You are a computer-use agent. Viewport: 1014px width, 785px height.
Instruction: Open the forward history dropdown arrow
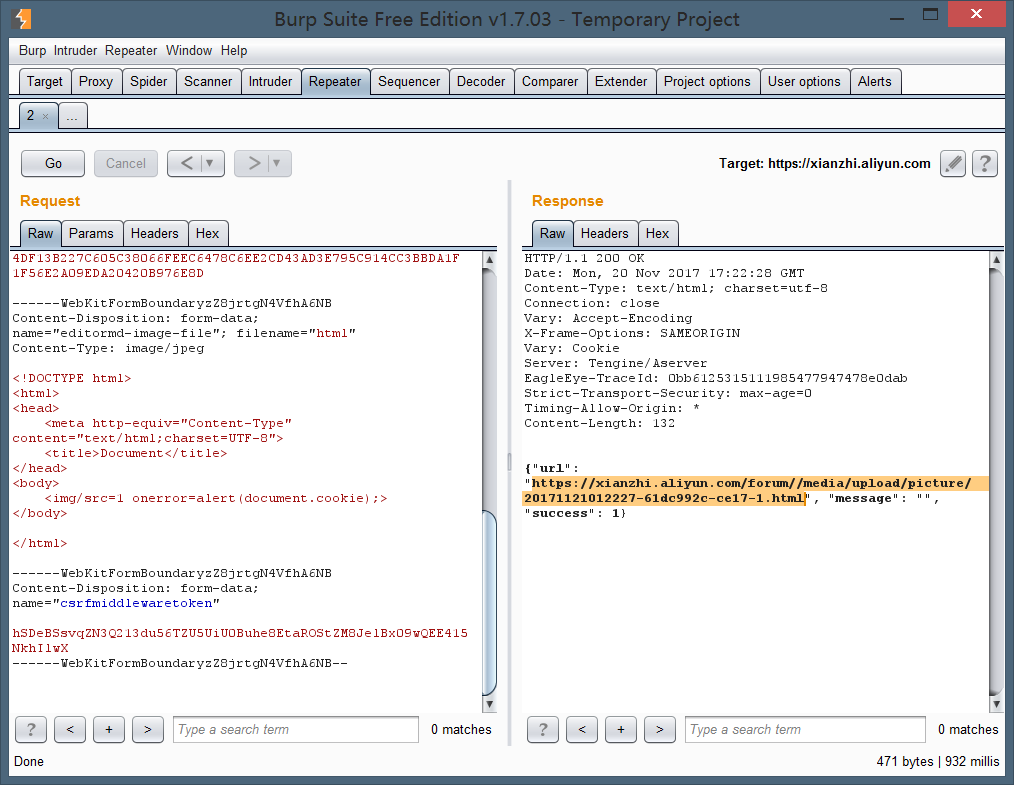pyautogui.click(x=277, y=164)
